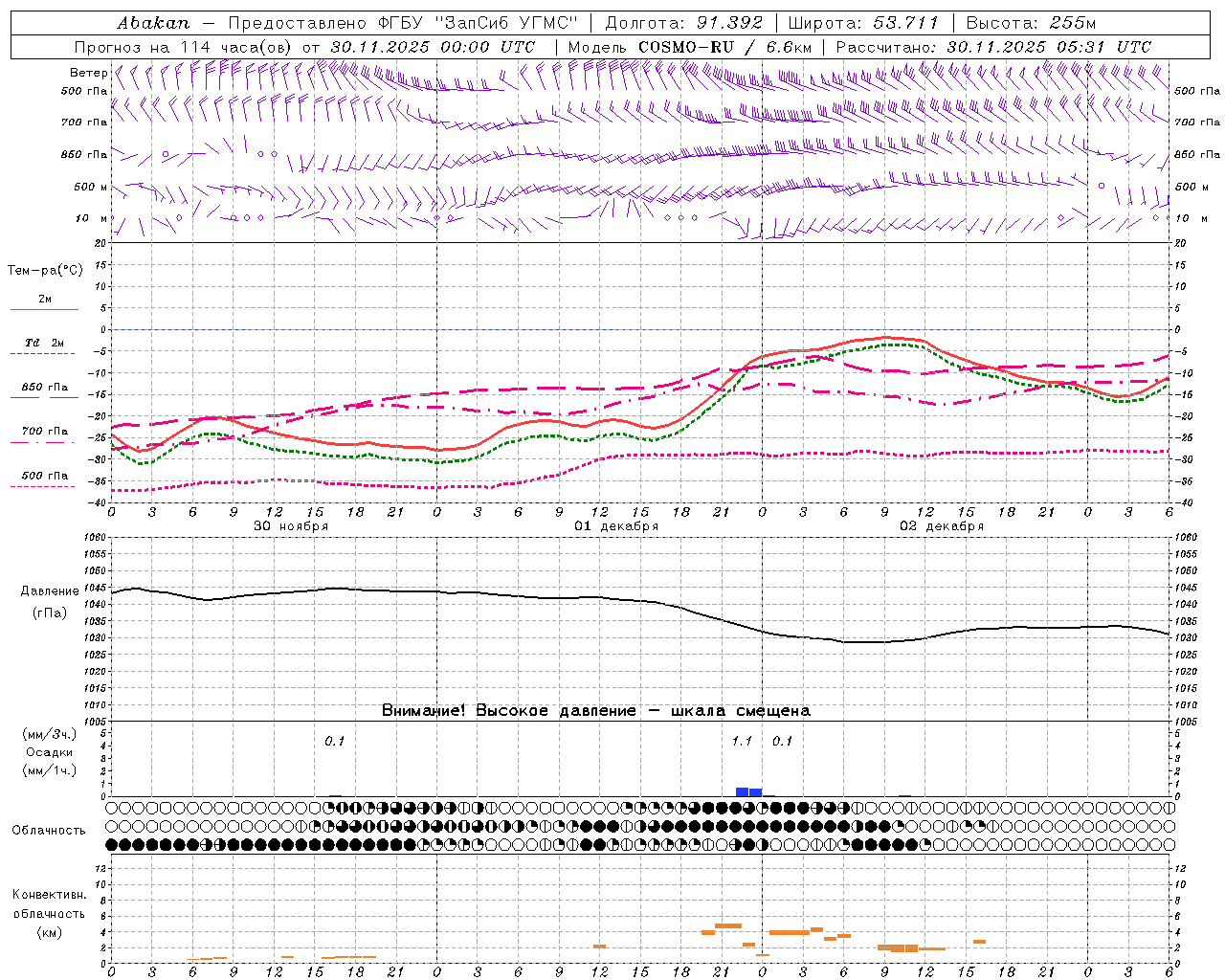Screen dimensions: 1225x980
Task: Click the "500 гПа" temperature legend entry
Action: 45,476
